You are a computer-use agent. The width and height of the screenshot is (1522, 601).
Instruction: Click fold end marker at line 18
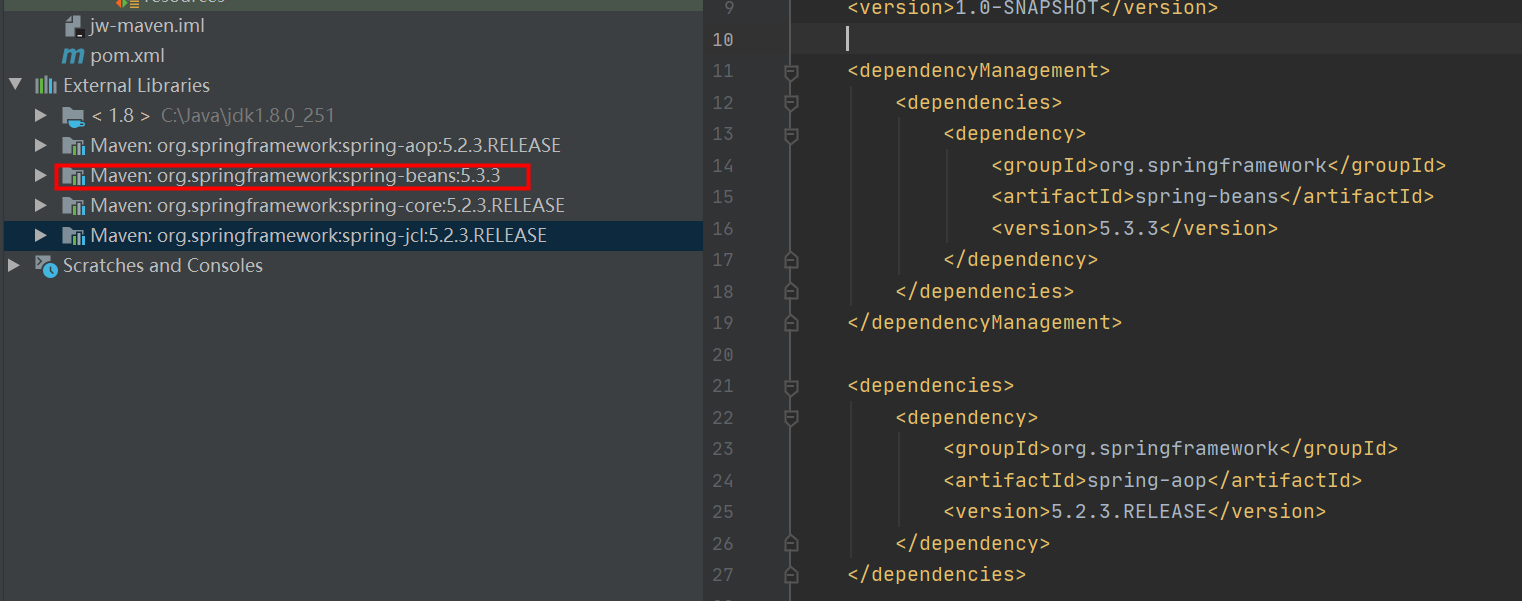[791, 292]
